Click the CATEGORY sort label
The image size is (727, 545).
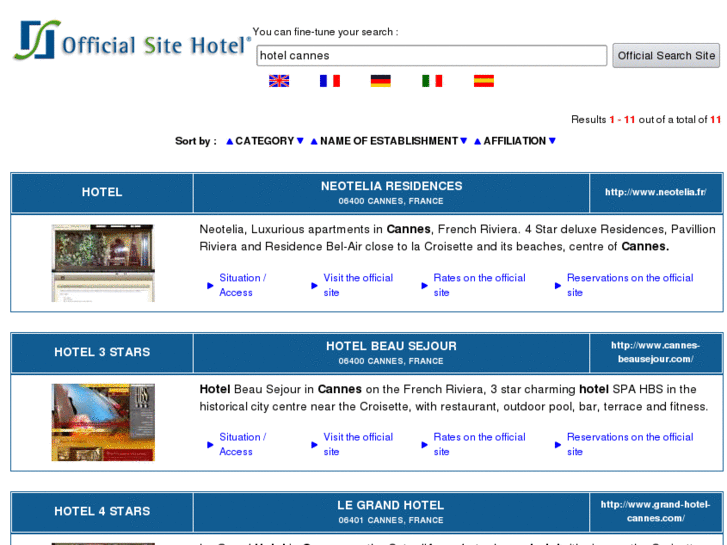pyautogui.click(x=264, y=141)
